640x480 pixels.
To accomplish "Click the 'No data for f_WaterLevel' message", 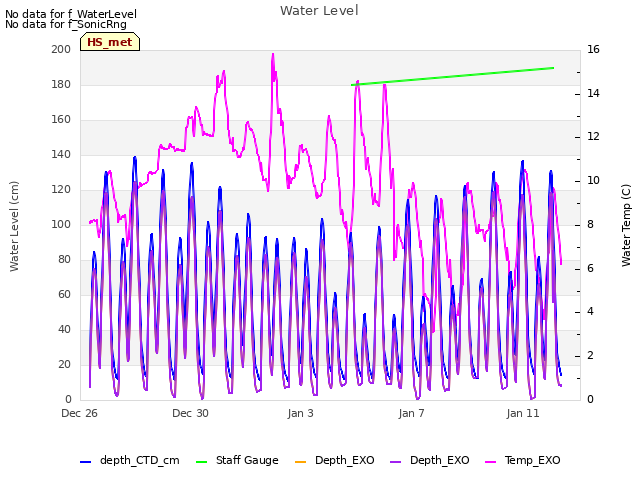I will pyautogui.click(x=71, y=14).
